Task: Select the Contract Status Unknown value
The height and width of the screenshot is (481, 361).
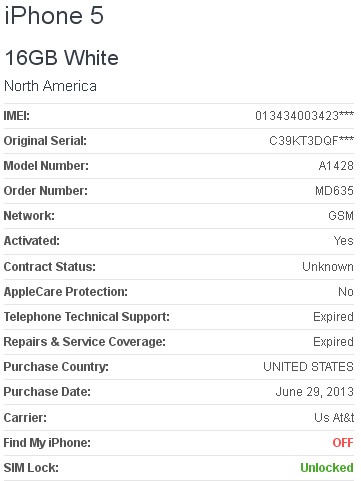Action: point(328,267)
